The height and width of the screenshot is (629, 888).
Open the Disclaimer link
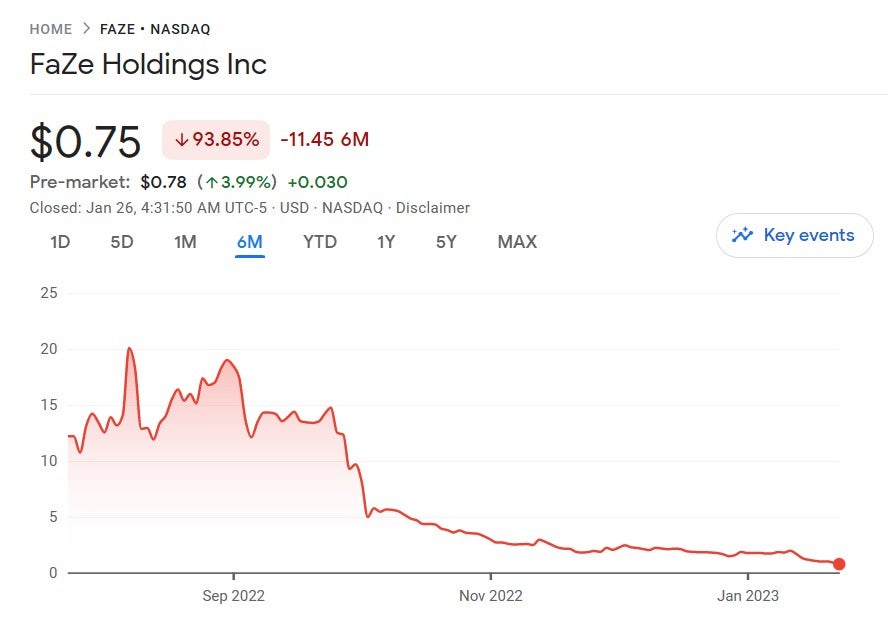pos(434,207)
